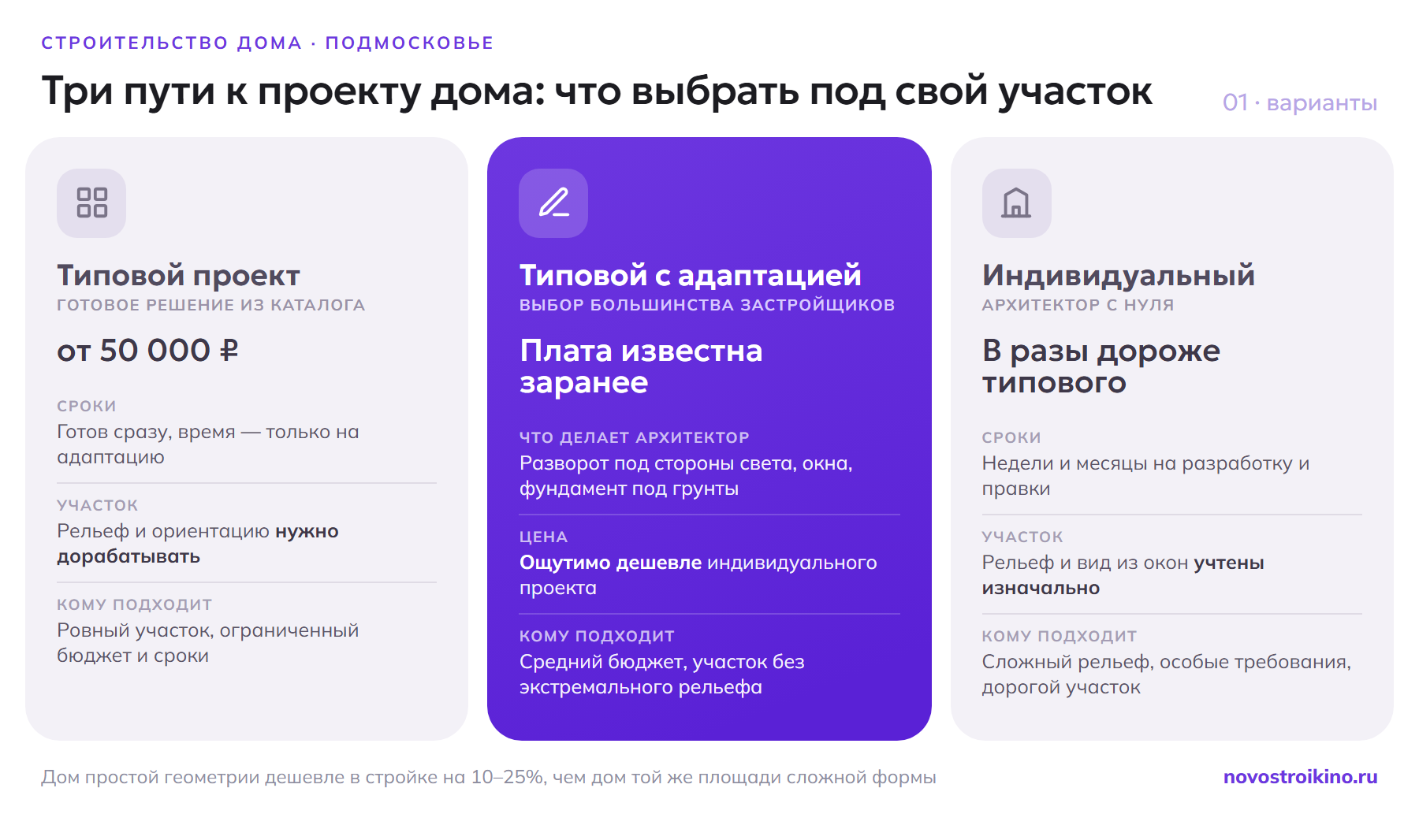Click the СРОКИ label in Типовой проект card
Screen dimensions: 1419x840
coord(86,406)
